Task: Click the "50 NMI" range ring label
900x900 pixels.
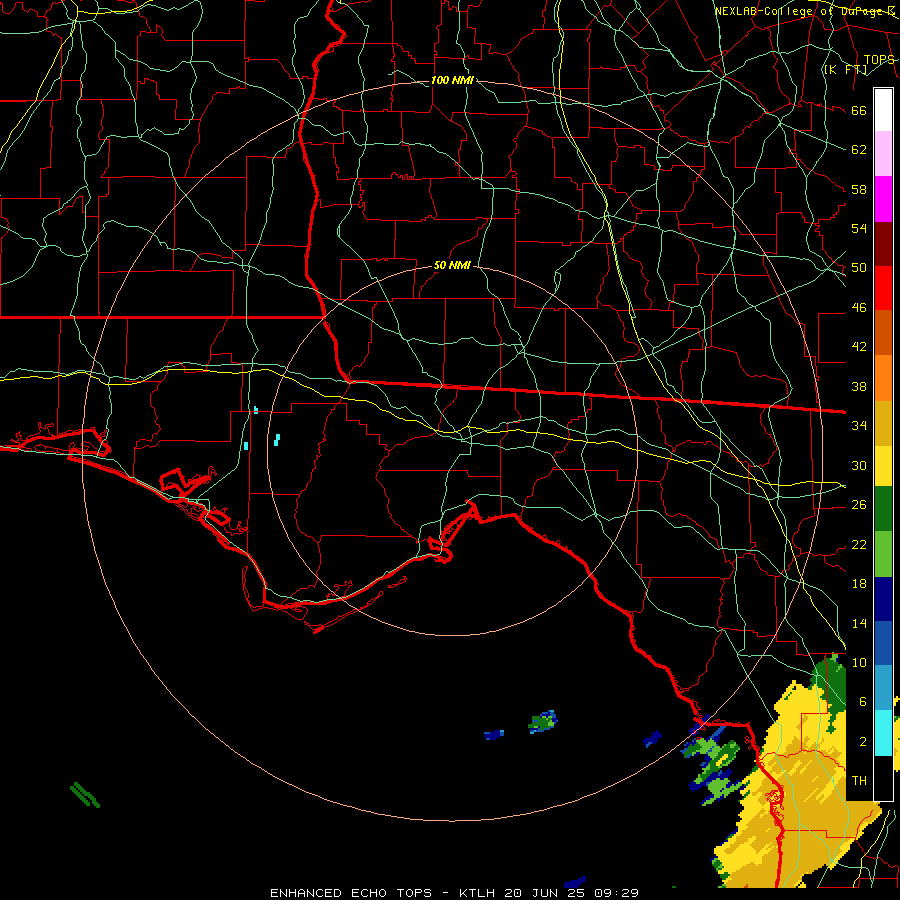Action: 452,265
